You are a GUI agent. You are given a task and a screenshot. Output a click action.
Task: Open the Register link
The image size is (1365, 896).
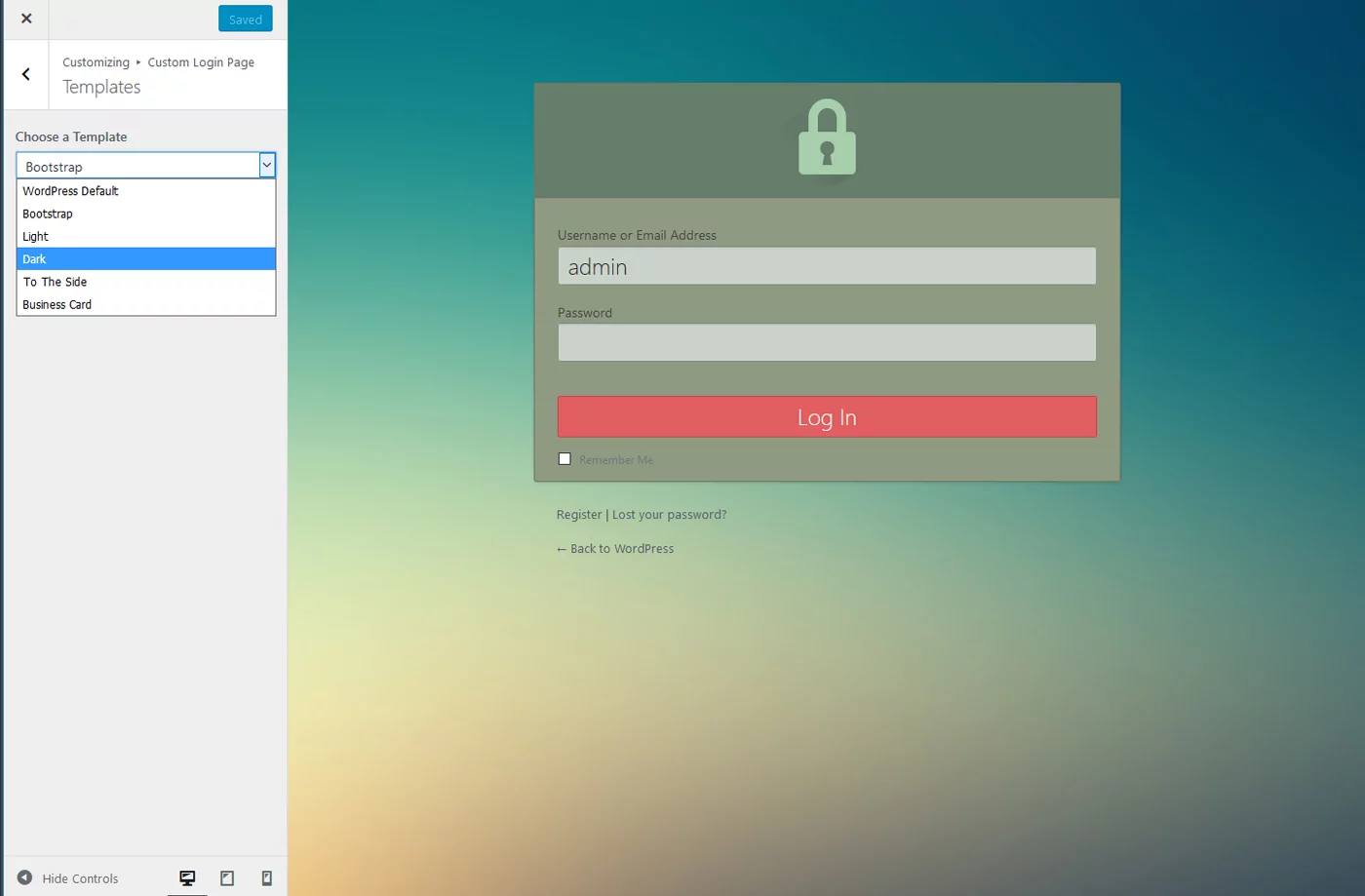[579, 515]
